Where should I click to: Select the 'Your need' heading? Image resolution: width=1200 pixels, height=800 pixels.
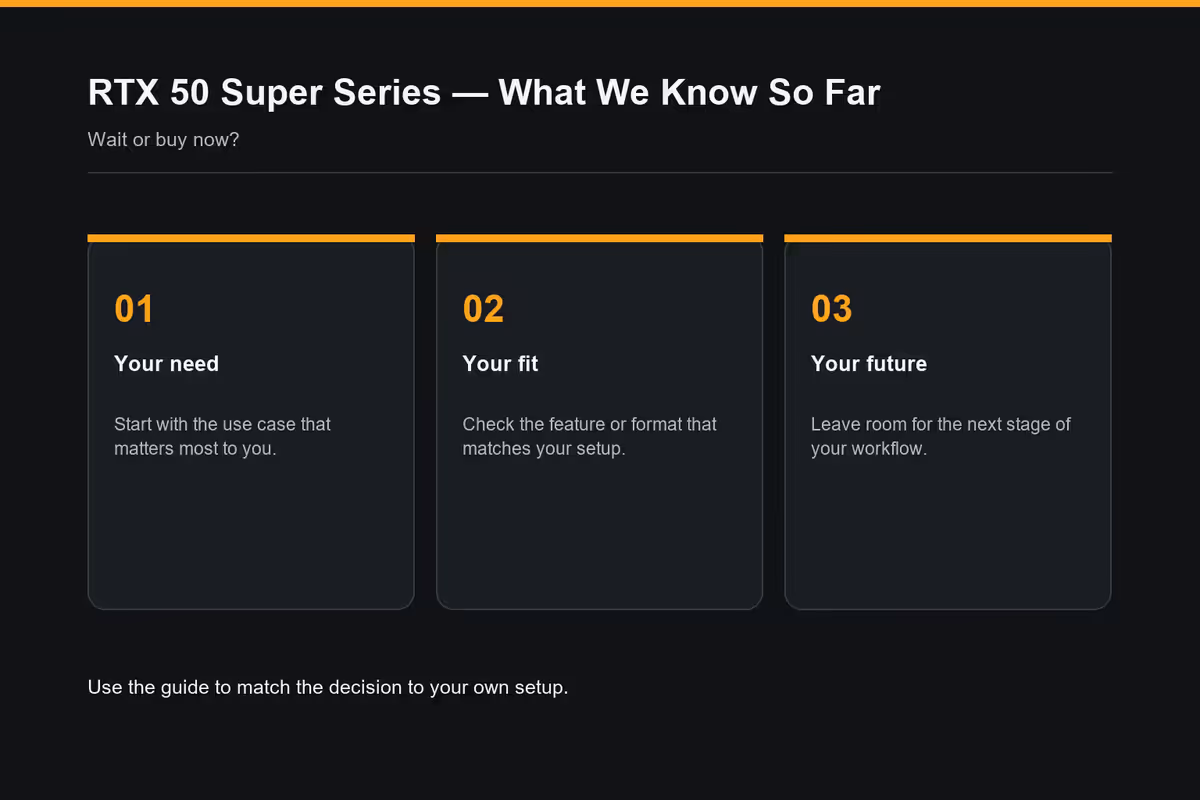166,364
